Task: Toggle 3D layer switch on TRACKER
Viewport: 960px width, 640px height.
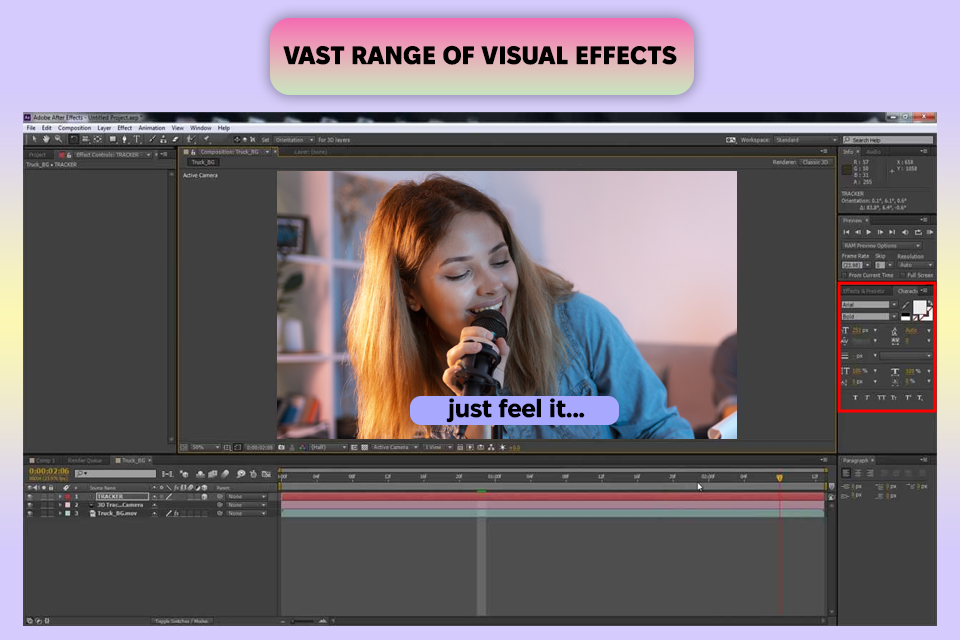Action: [204, 497]
